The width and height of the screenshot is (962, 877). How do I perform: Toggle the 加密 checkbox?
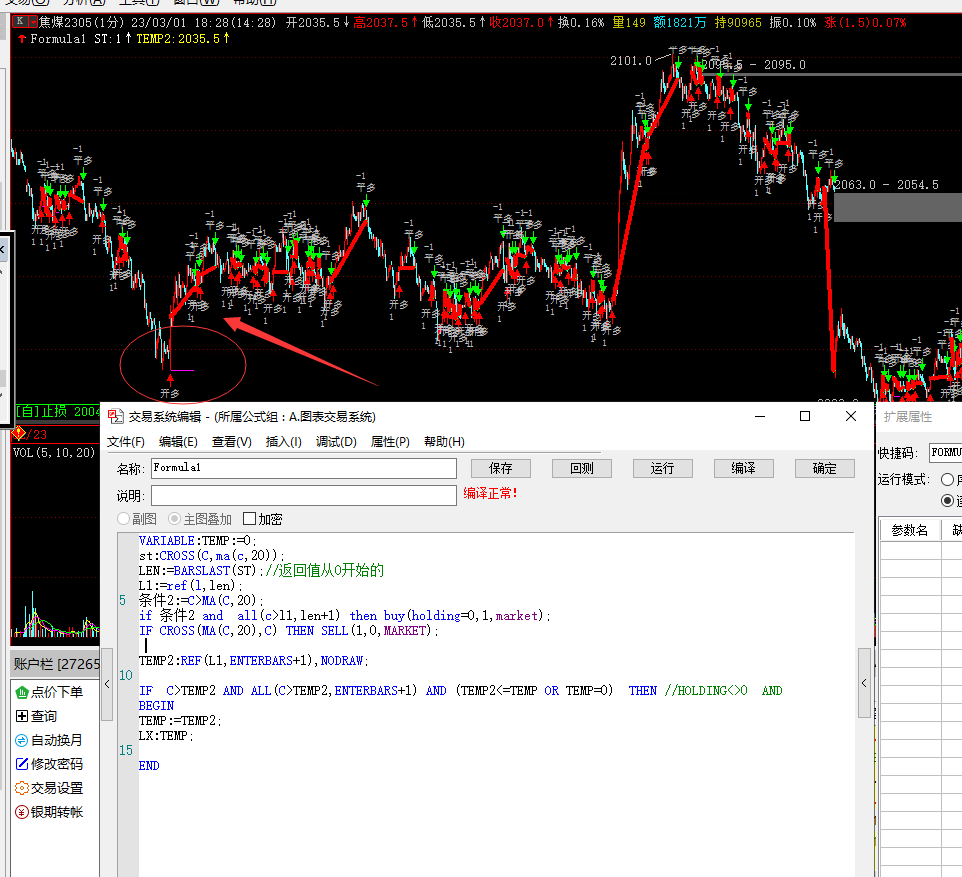coord(249,519)
